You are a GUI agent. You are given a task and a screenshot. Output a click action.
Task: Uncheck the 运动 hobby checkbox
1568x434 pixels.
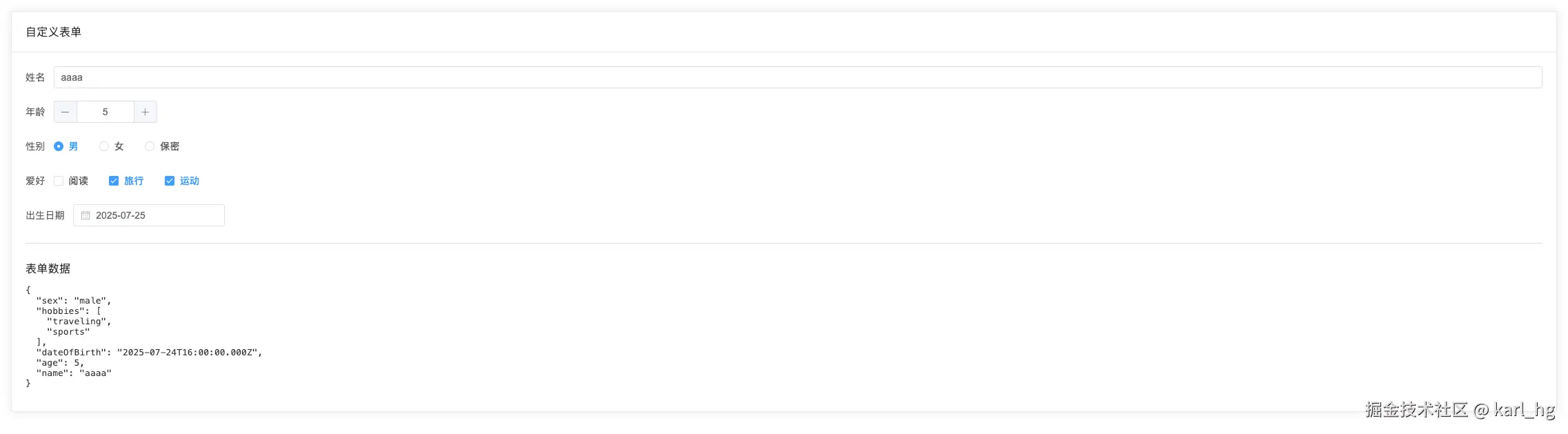[170, 180]
